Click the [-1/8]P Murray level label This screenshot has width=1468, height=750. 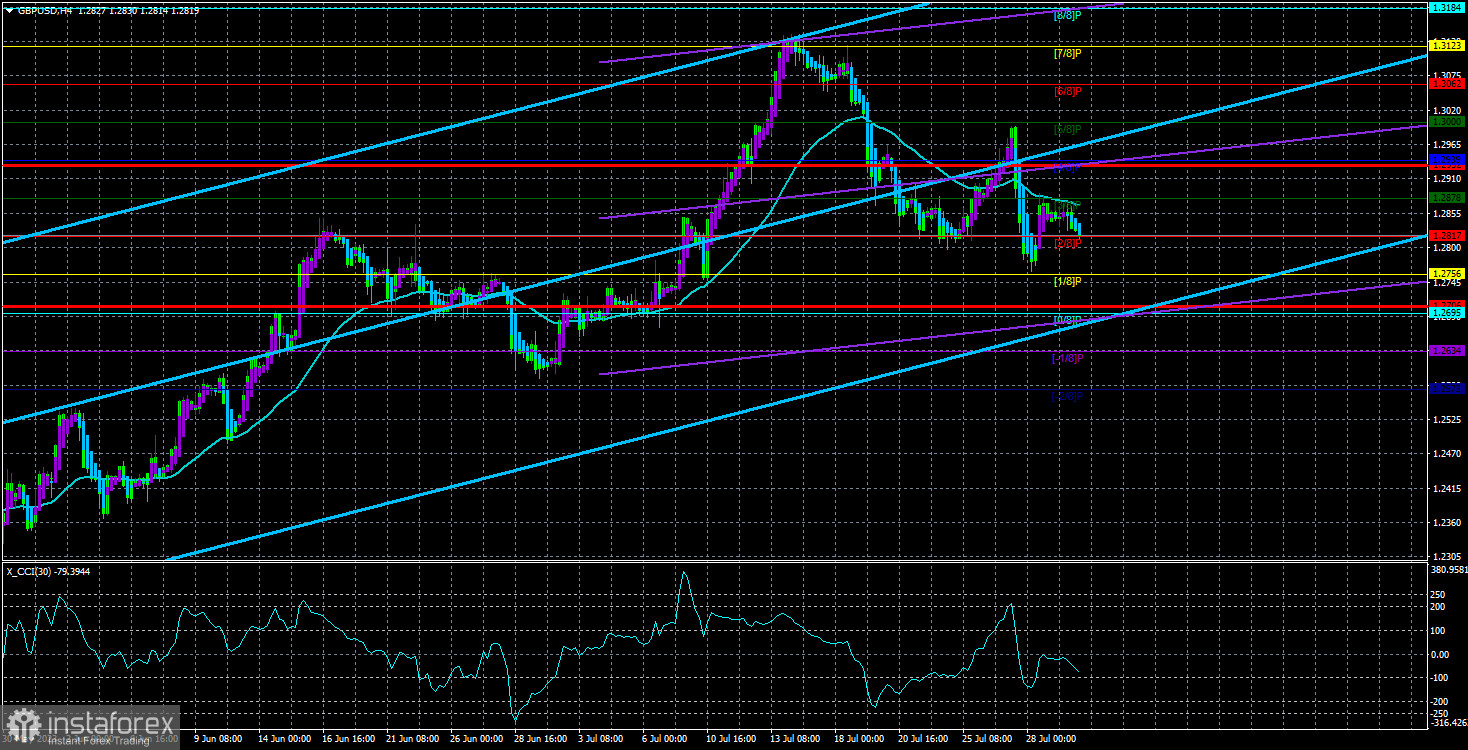coord(1067,357)
